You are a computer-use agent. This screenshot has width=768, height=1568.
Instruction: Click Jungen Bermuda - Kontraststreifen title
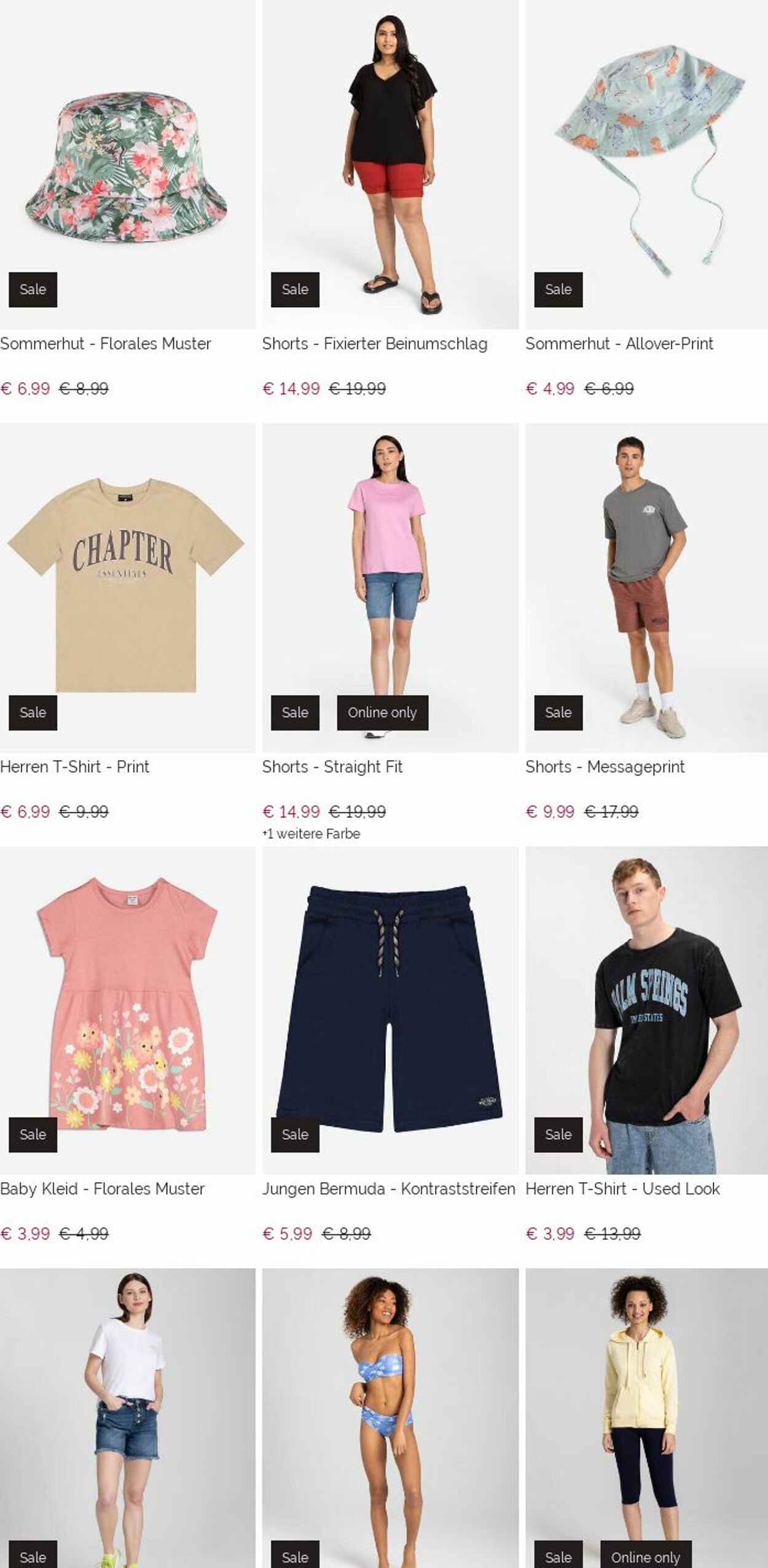[388, 1189]
